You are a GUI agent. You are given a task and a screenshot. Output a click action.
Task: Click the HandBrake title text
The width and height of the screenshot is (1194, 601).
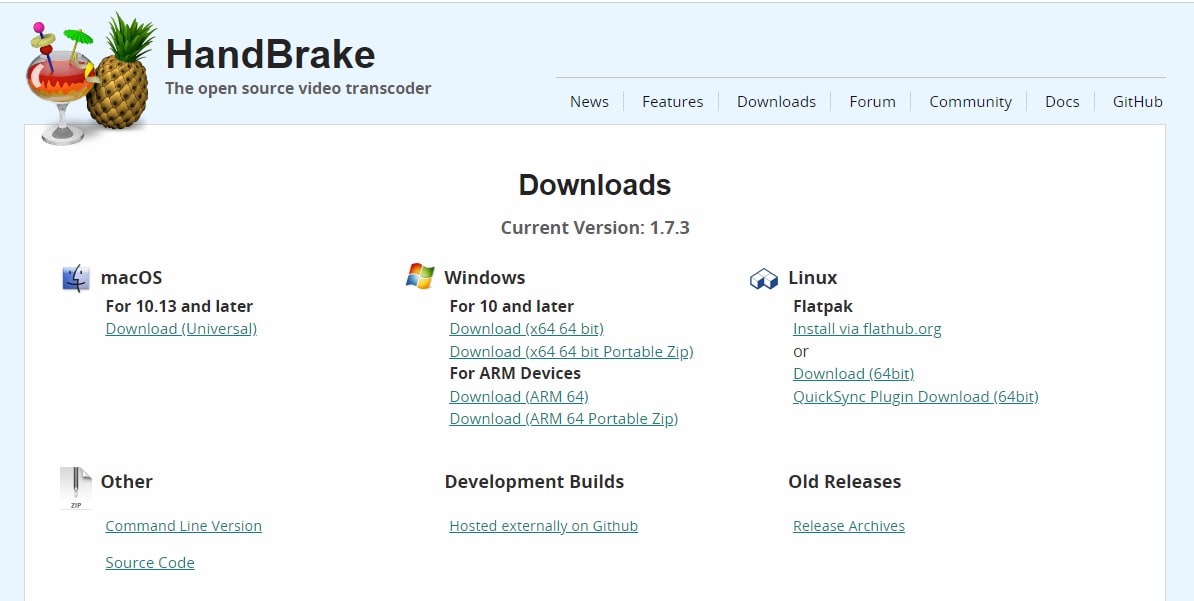click(270, 55)
